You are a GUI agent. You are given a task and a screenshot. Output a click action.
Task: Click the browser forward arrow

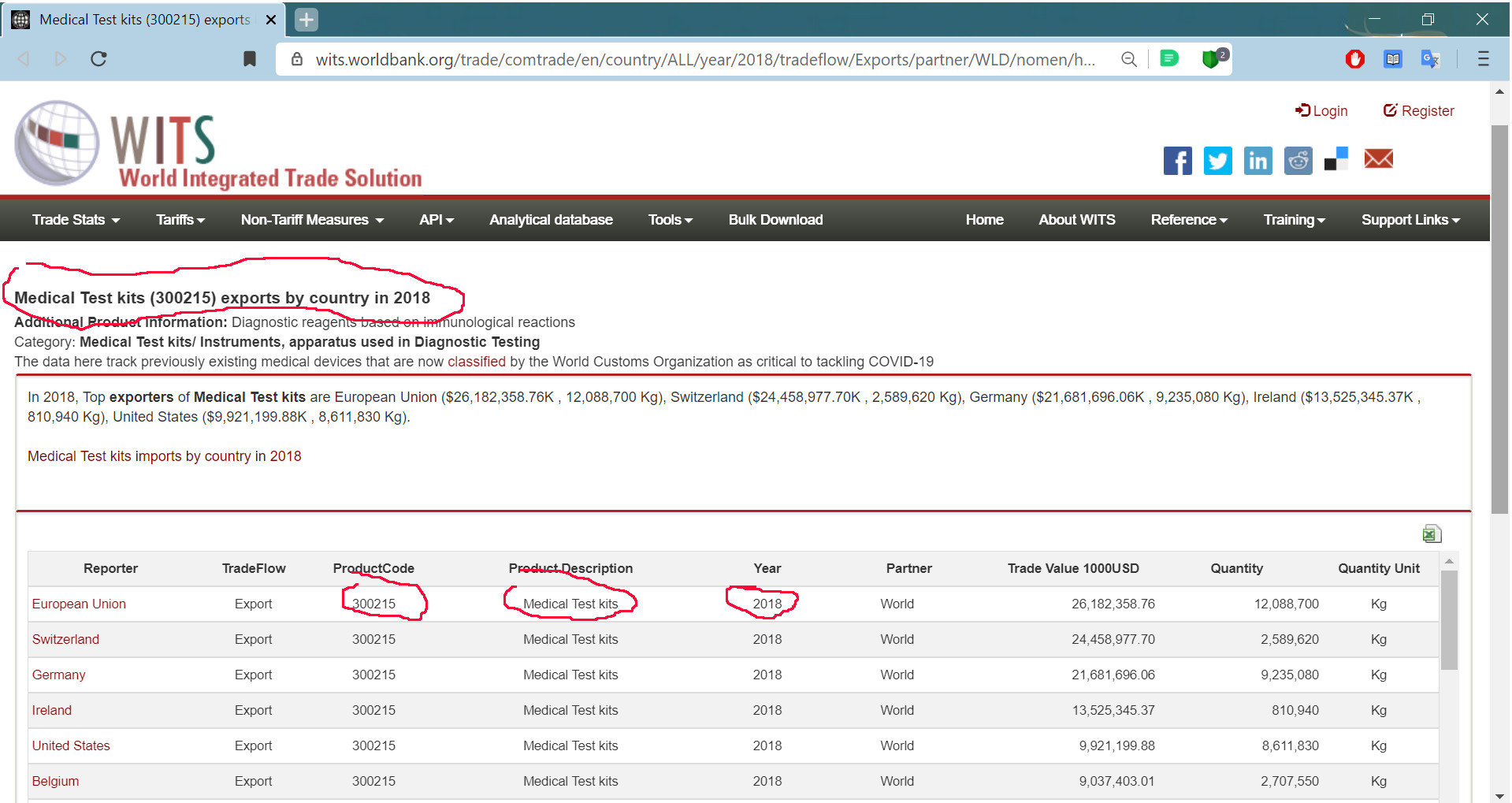61,59
